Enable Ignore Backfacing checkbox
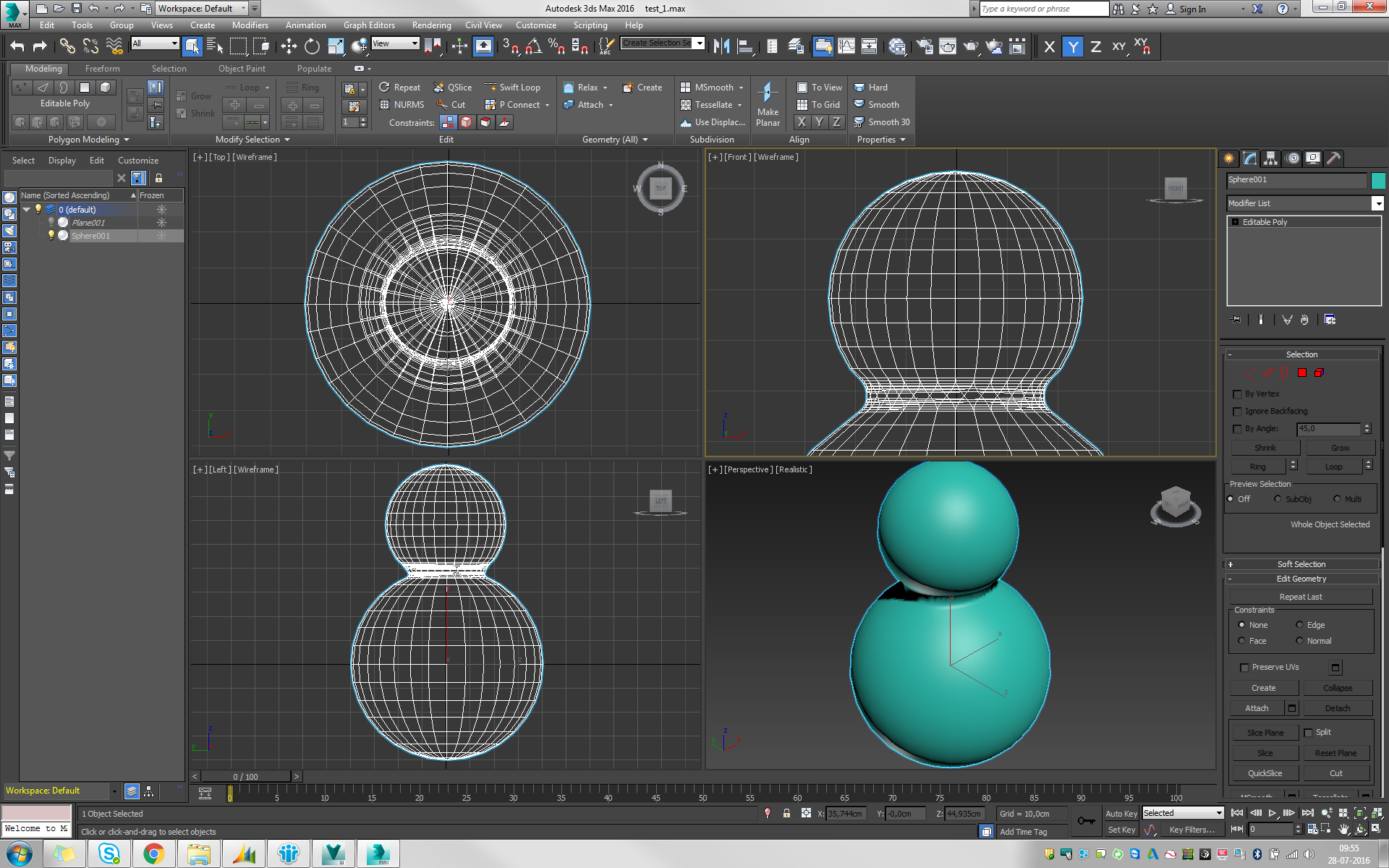Image resolution: width=1389 pixels, height=868 pixels. 1237,412
